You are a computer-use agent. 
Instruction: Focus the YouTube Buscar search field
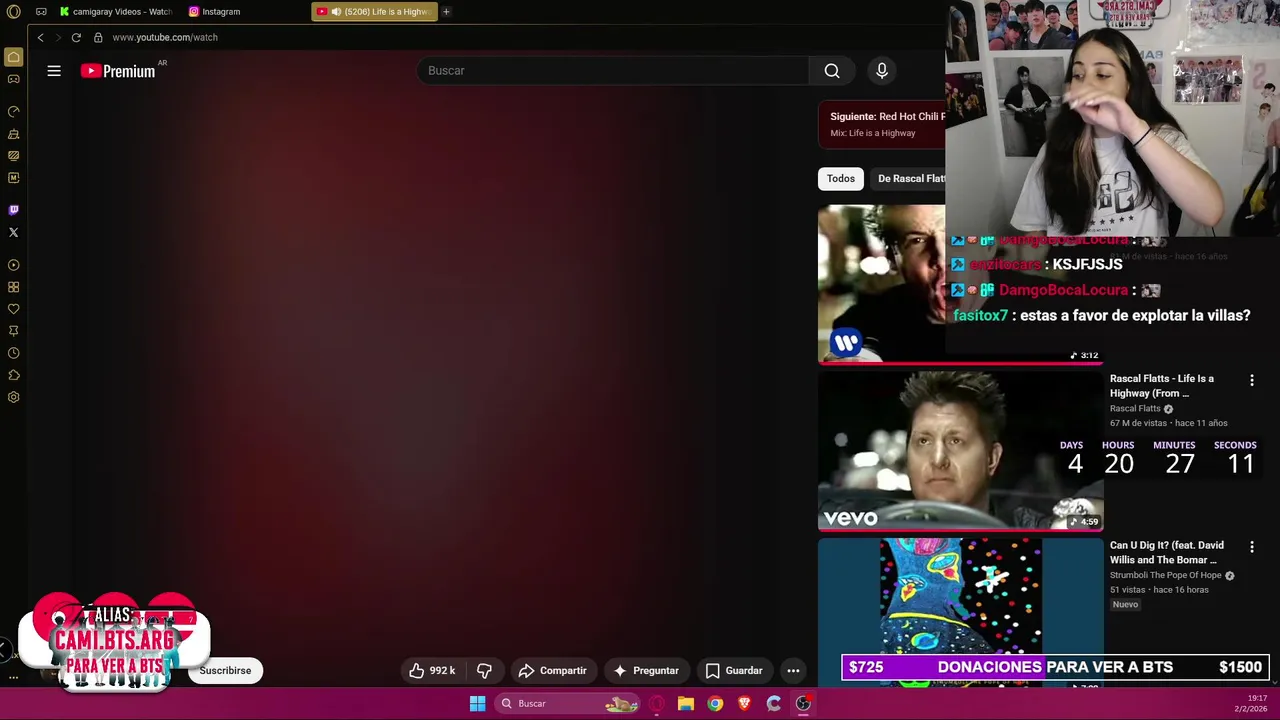pyautogui.click(x=614, y=71)
